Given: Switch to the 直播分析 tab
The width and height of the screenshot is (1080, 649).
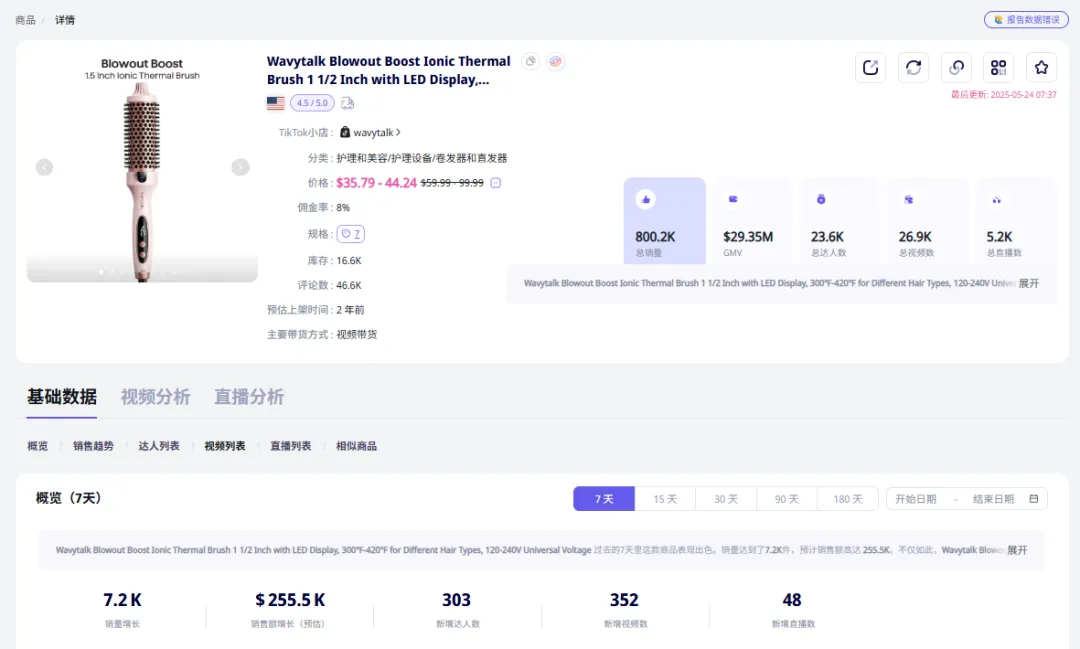Looking at the screenshot, I should point(249,397).
